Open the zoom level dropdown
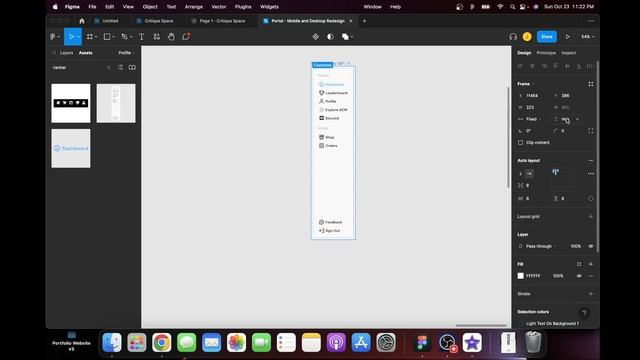Image resolution: width=640 pixels, height=360 pixels. click(588, 37)
